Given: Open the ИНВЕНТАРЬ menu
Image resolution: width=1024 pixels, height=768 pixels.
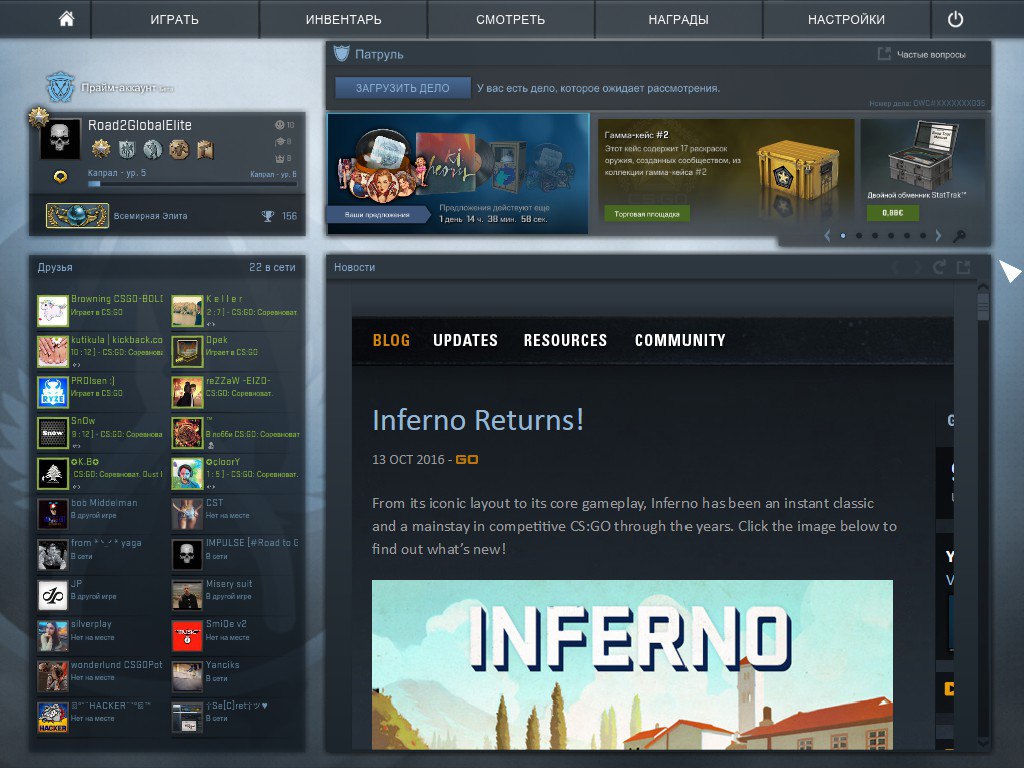Looking at the screenshot, I should tap(344, 20).
